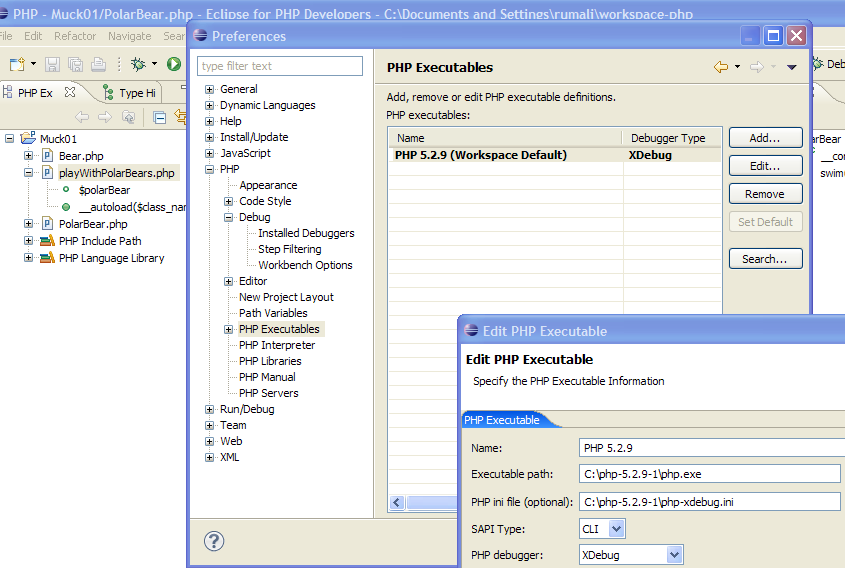Click Link with Editor icon in PHP Explorer
Screen dimensions: 845x568
(181, 117)
